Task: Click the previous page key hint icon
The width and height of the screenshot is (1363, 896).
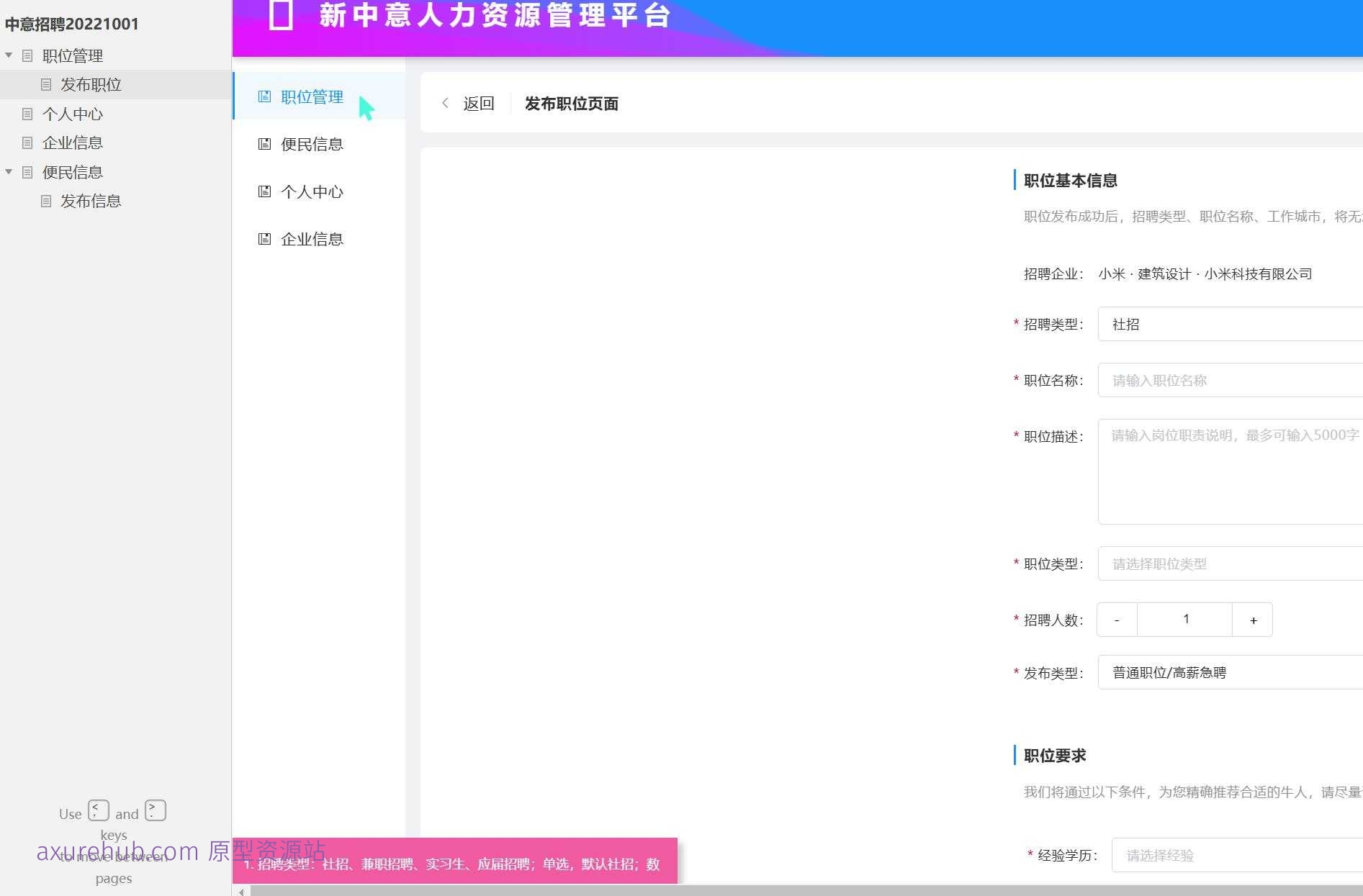Action: [99, 810]
